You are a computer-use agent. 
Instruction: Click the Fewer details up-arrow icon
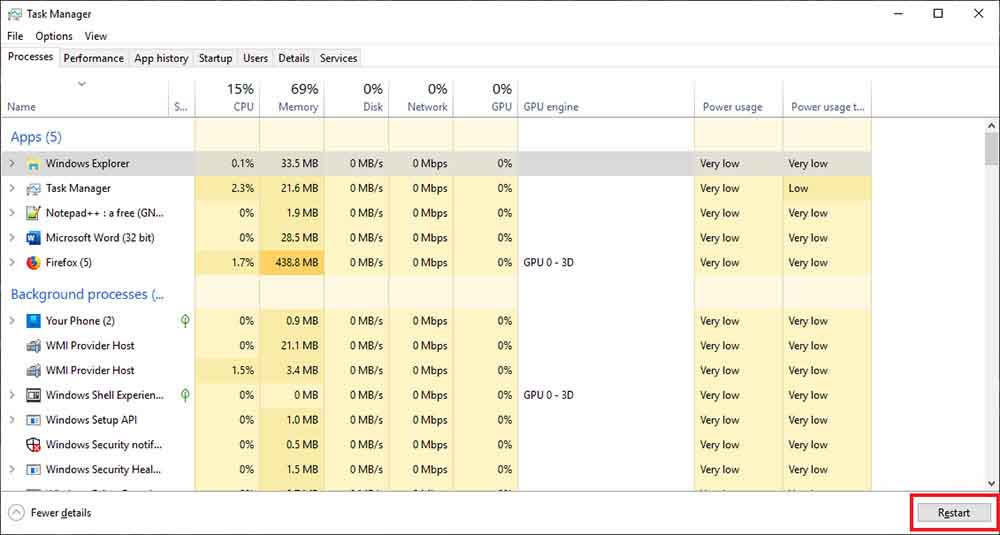[x=17, y=513]
